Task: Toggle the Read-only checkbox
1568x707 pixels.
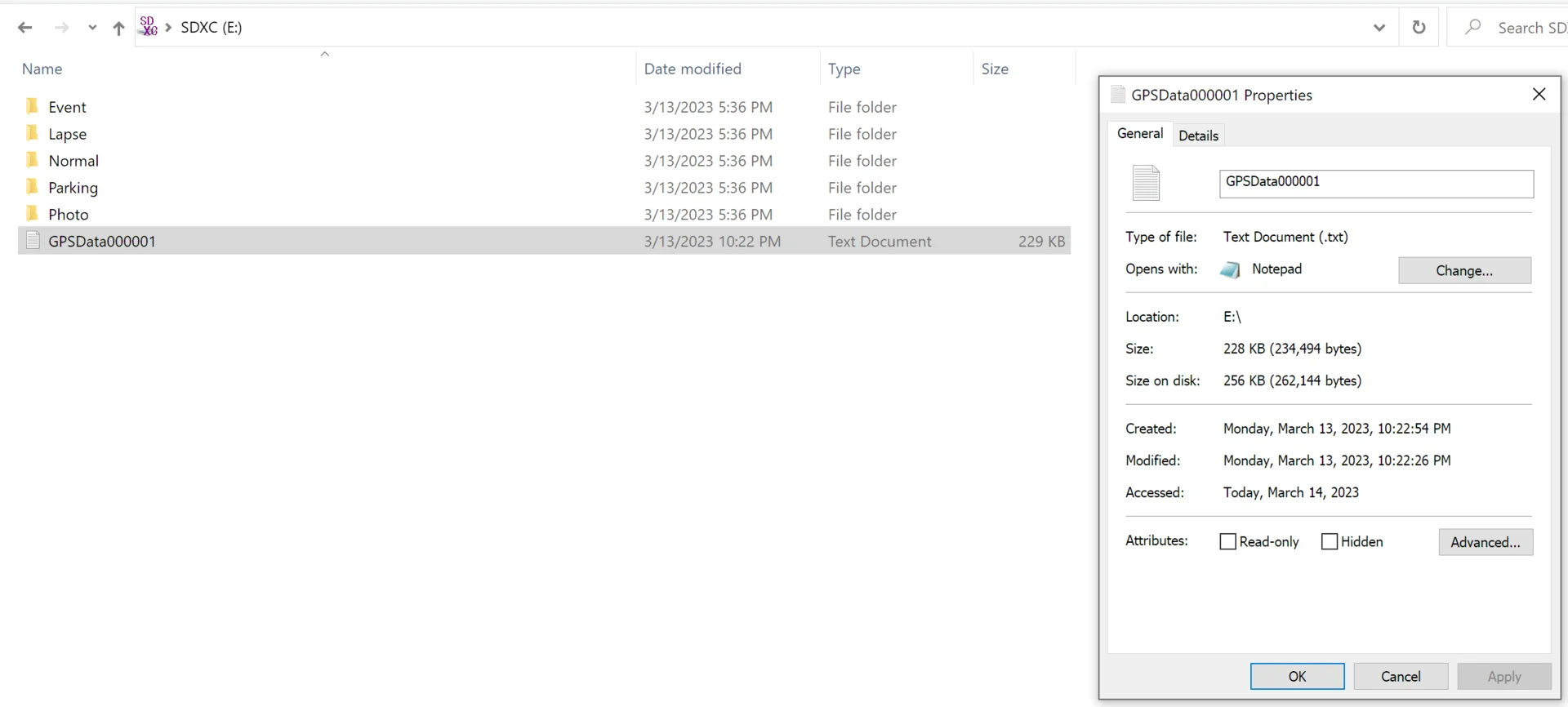Action: [x=1227, y=541]
